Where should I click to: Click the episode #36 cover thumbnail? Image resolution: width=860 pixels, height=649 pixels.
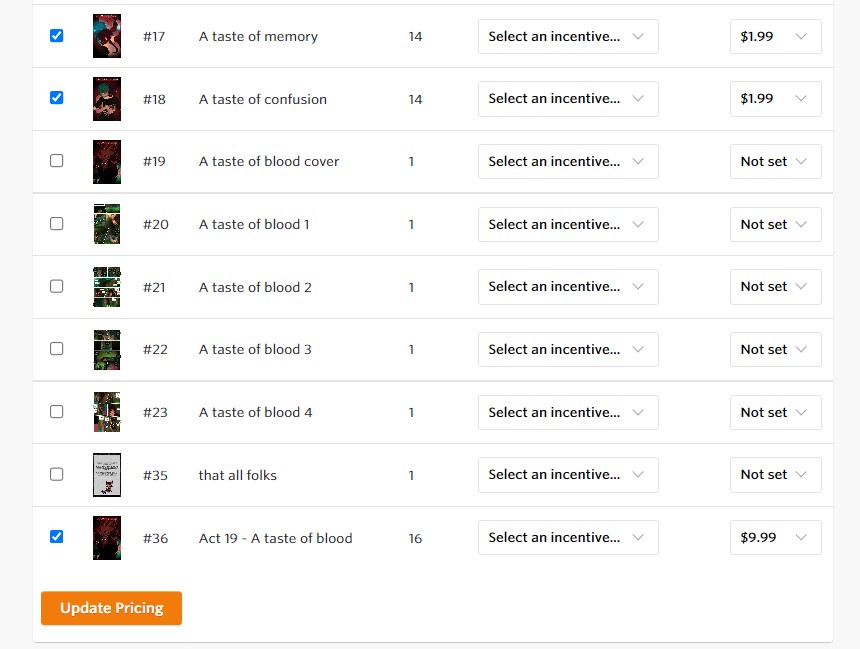[x=107, y=538]
